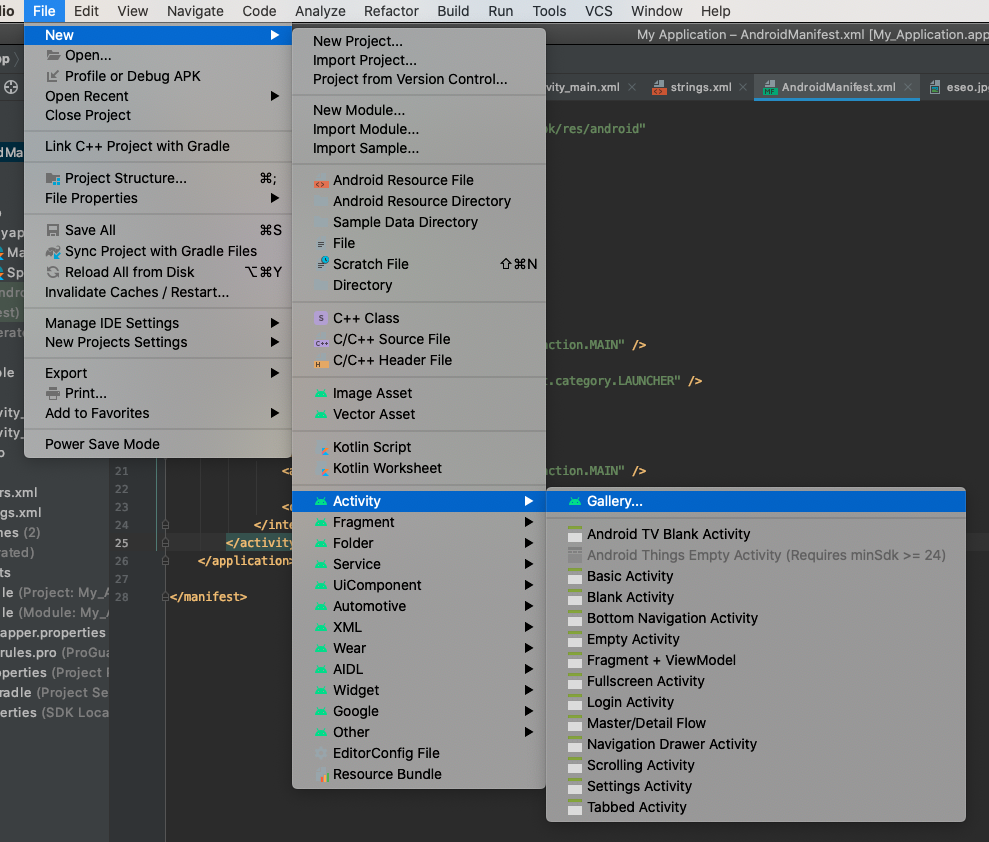Click the Android Resource File icon

point(321,181)
